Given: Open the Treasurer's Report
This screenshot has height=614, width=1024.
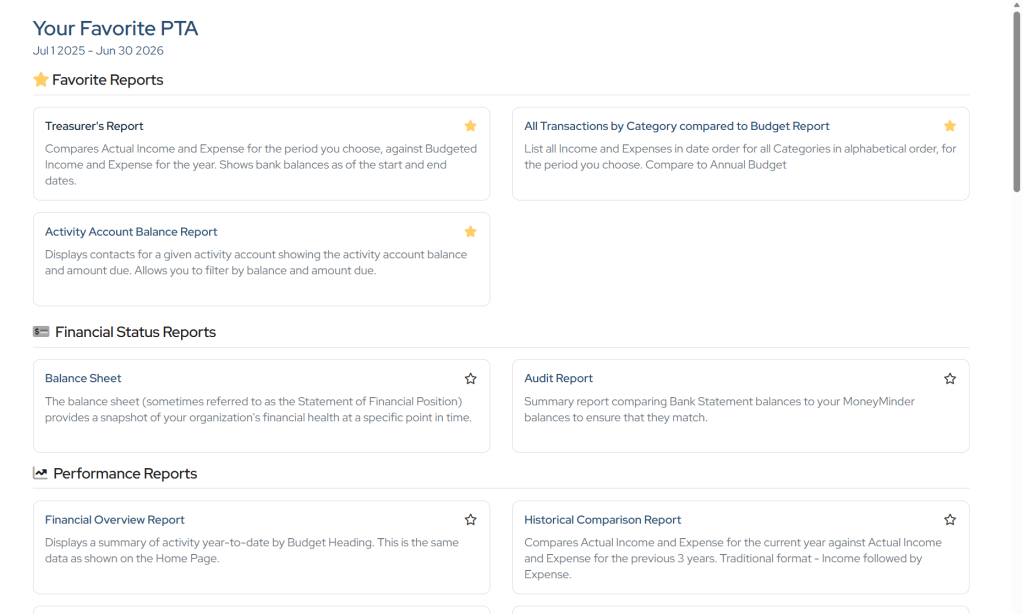Looking at the screenshot, I should [x=94, y=126].
